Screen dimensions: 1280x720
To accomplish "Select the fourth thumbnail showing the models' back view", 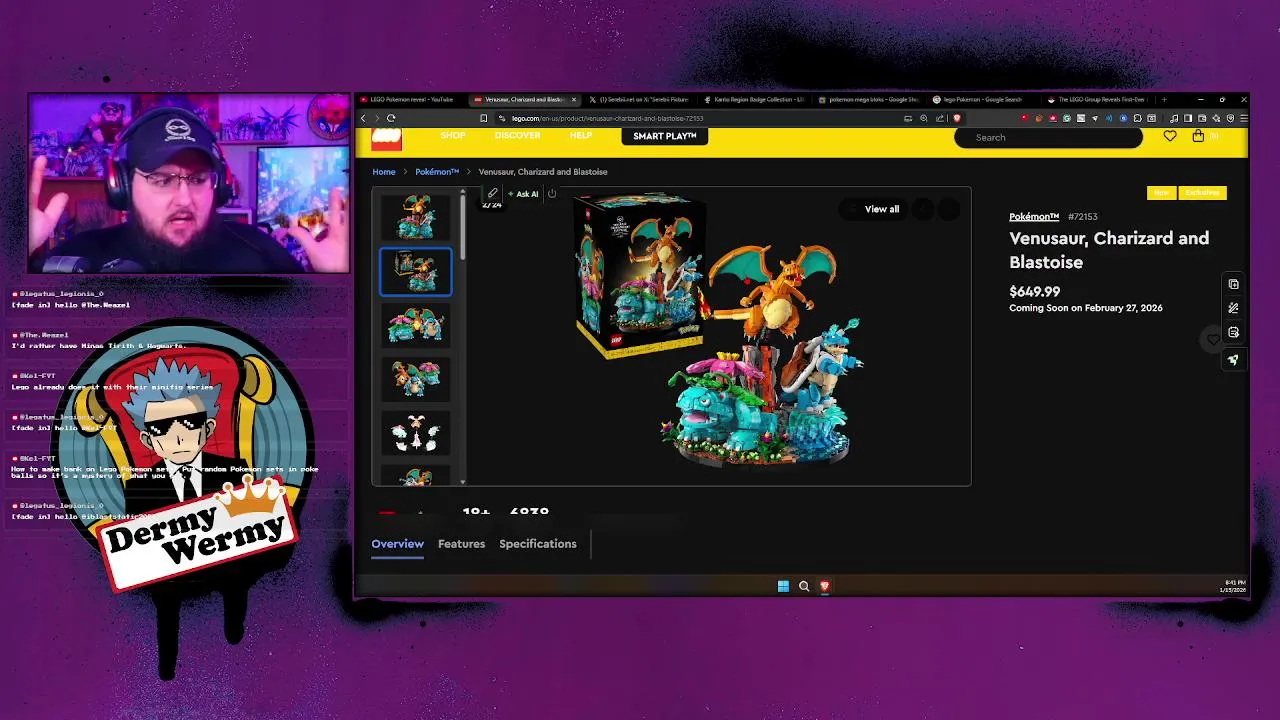I will click(416, 380).
